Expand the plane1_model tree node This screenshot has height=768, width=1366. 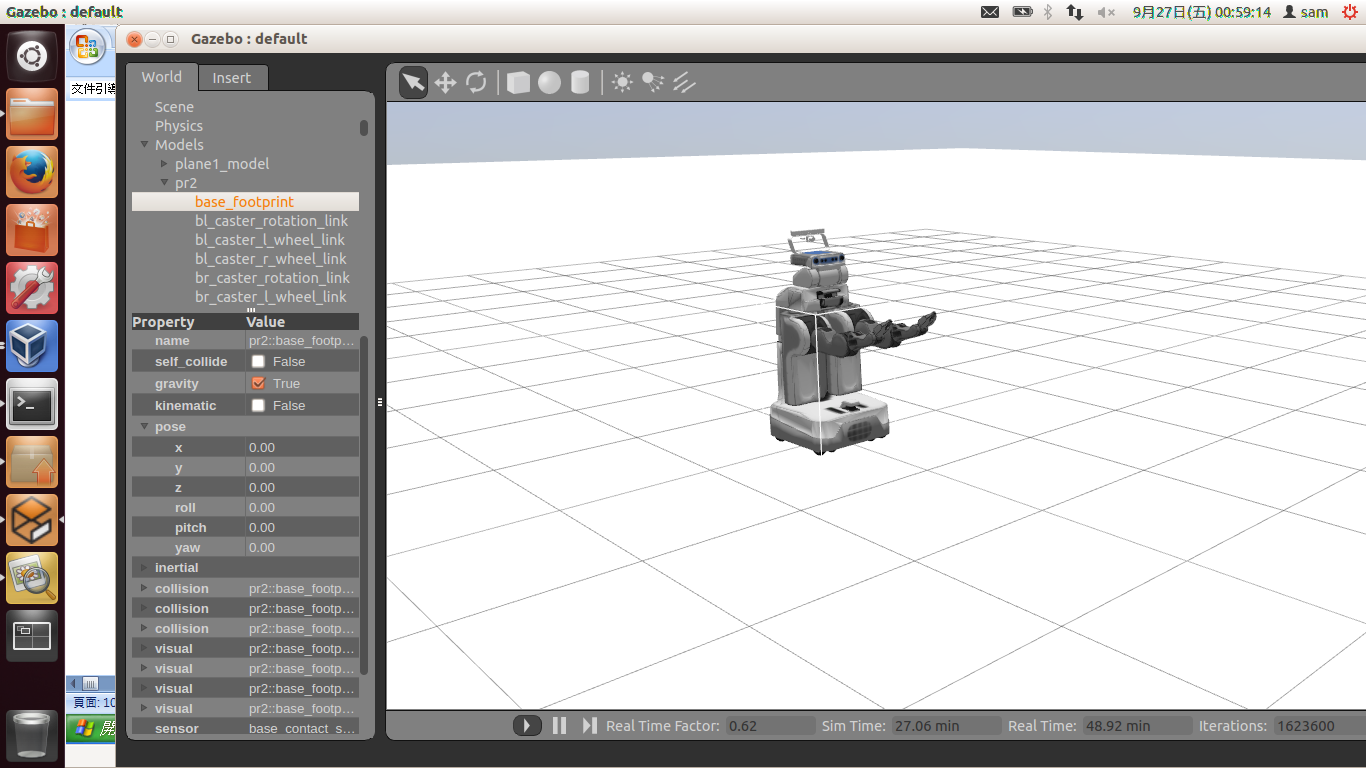point(165,163)
